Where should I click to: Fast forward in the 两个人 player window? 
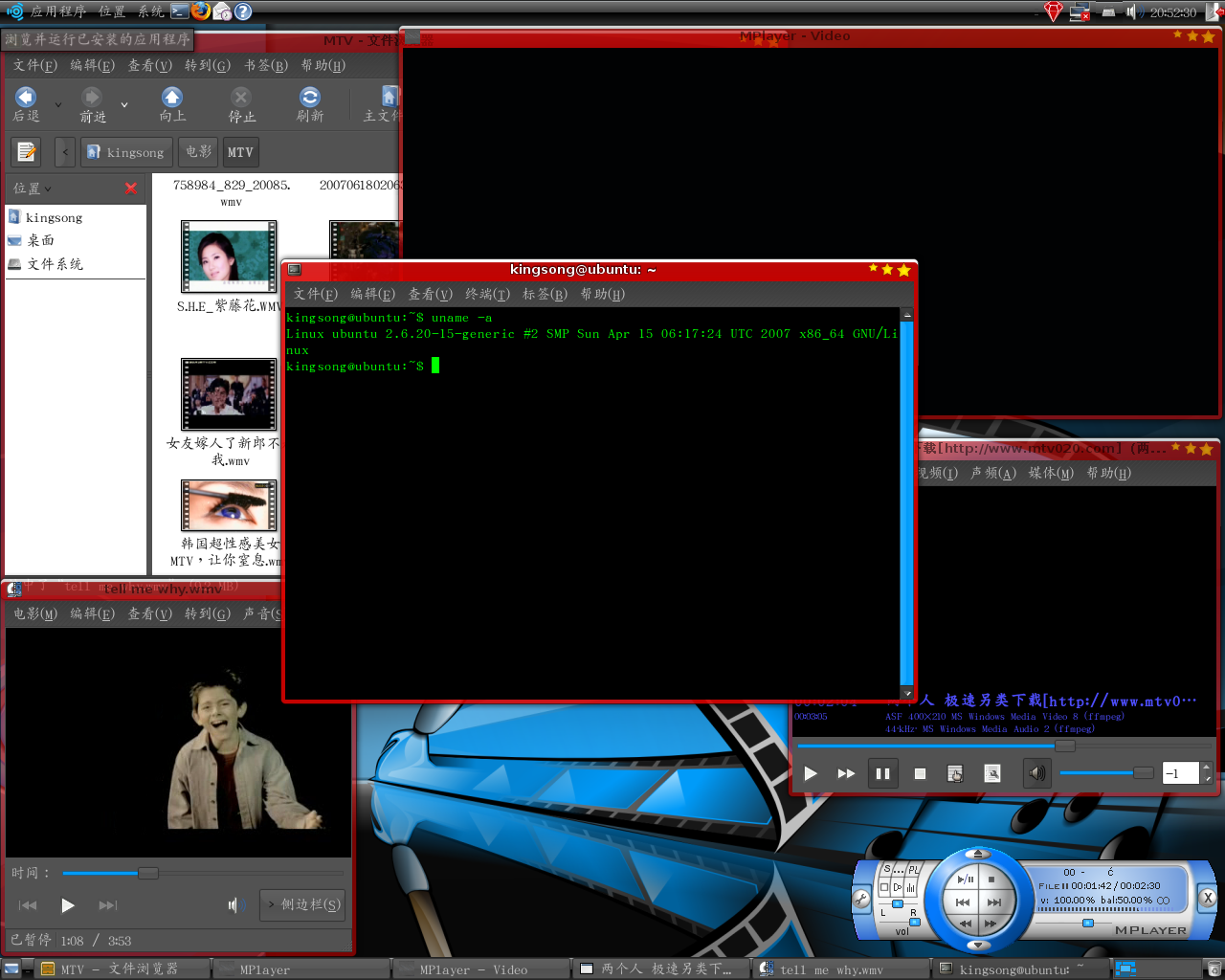pyautogui.click(x=845, y=773)
